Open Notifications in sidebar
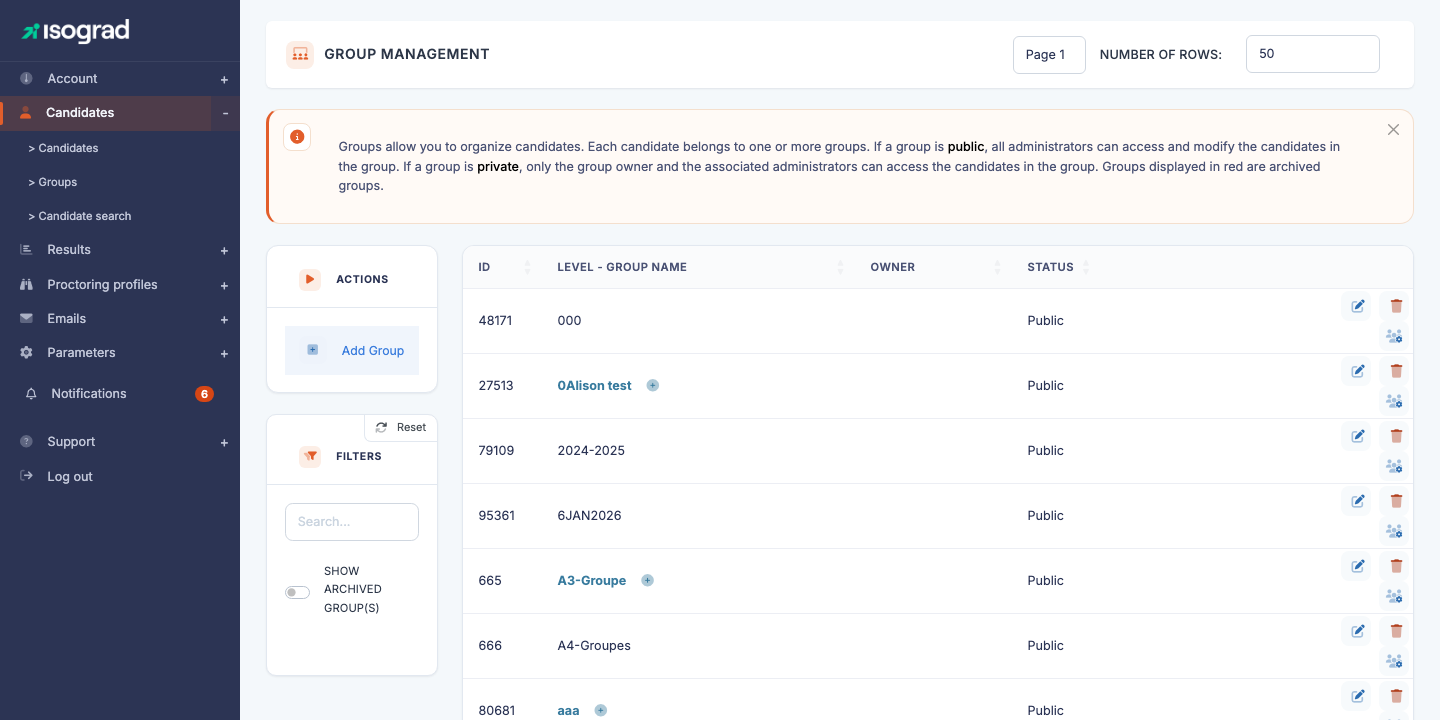The width and height of the screenshot is (1440, 720). point(89,394)
